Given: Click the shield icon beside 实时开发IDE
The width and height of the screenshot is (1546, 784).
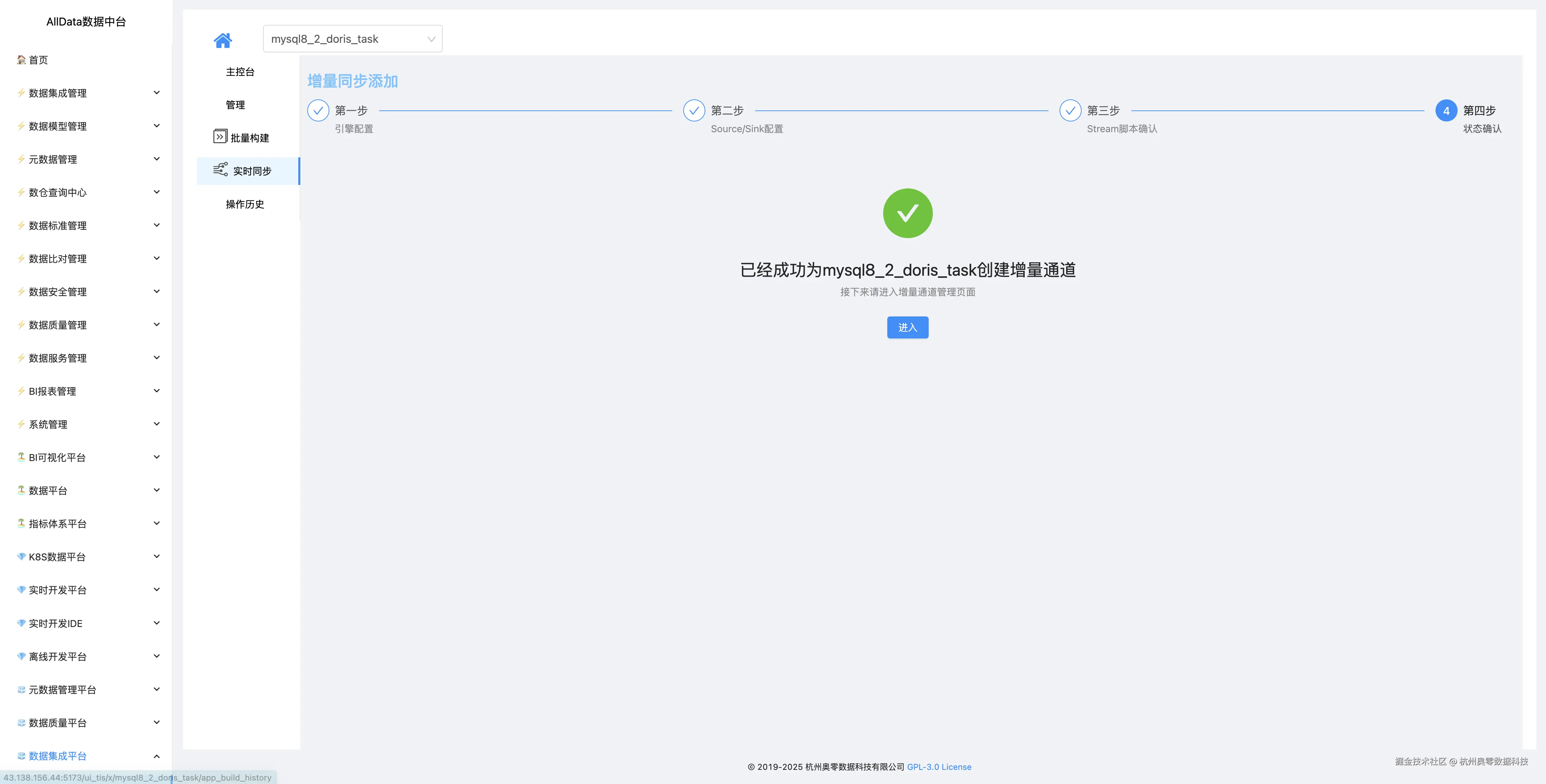Looking at the screenshot, I should tap(20, 623).
